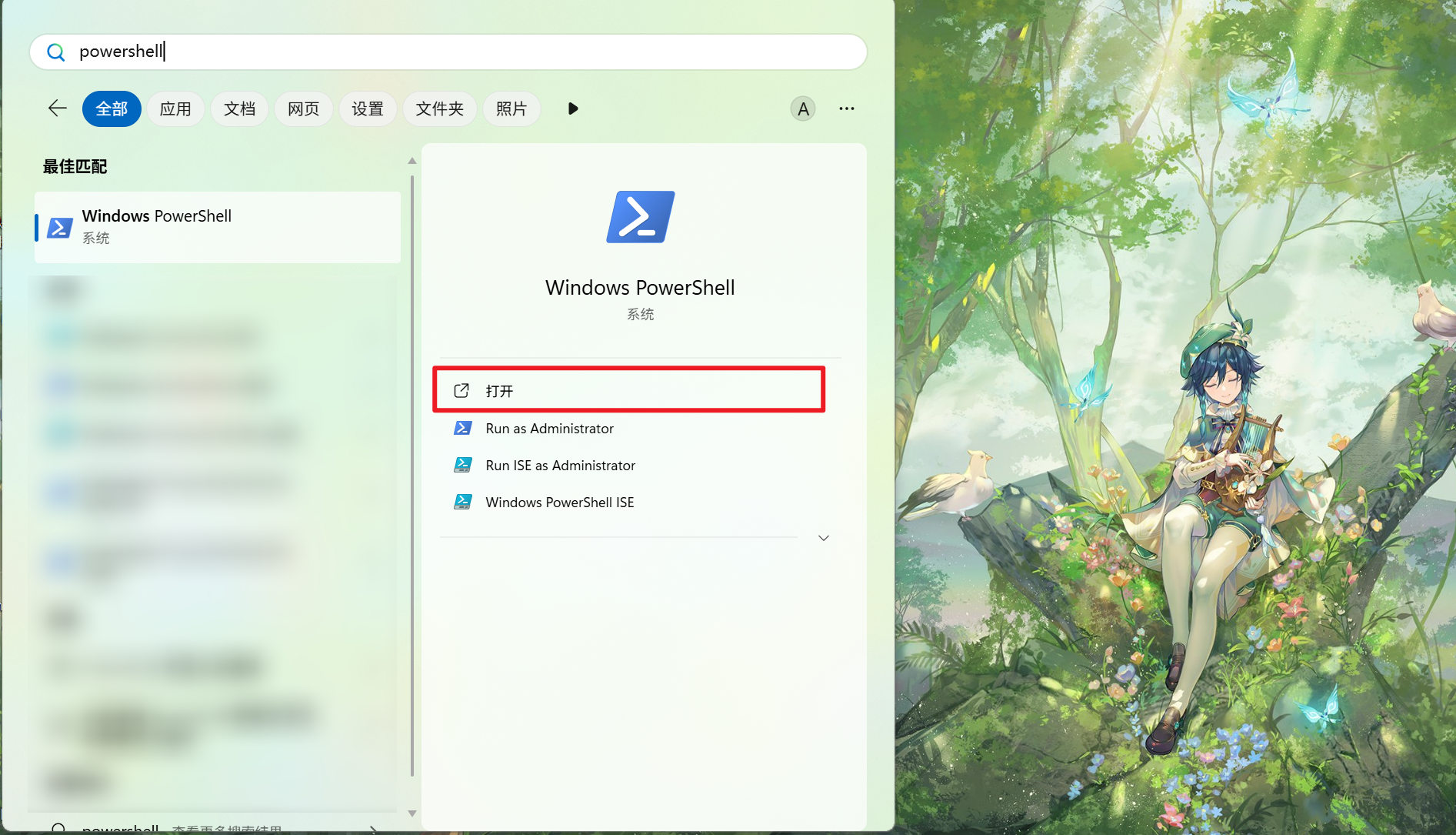This screenshot has height=835, width=1456.
Task: Click the 最佳匹配 heading
Action: coord(75,166)
